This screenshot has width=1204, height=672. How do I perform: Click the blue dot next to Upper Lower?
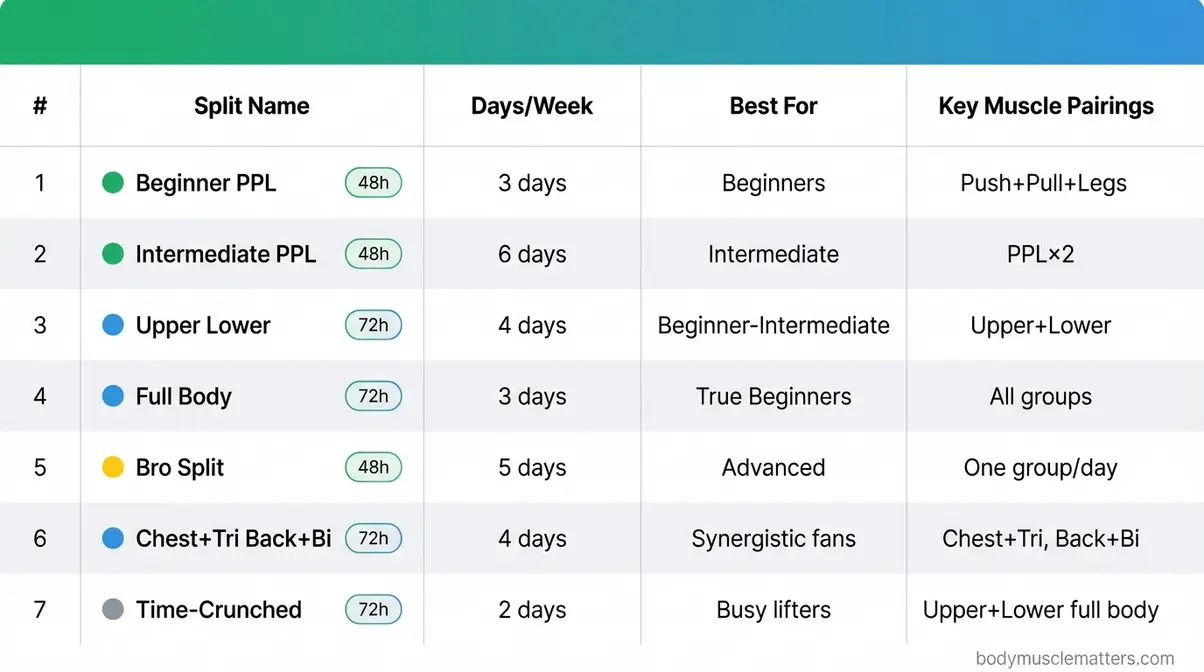pos(113,325)
